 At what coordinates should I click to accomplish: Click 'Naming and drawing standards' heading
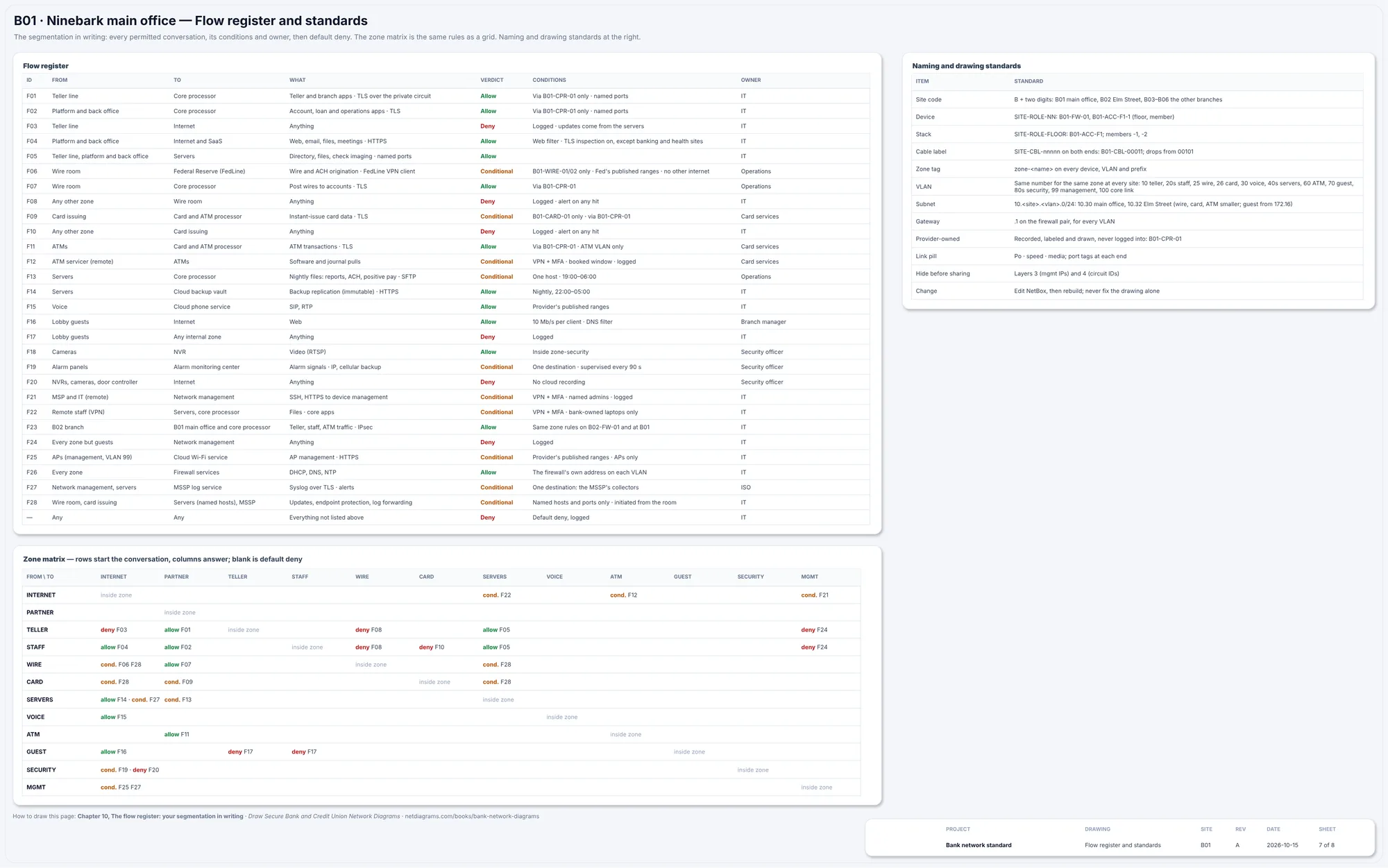[x=966, y=66]
